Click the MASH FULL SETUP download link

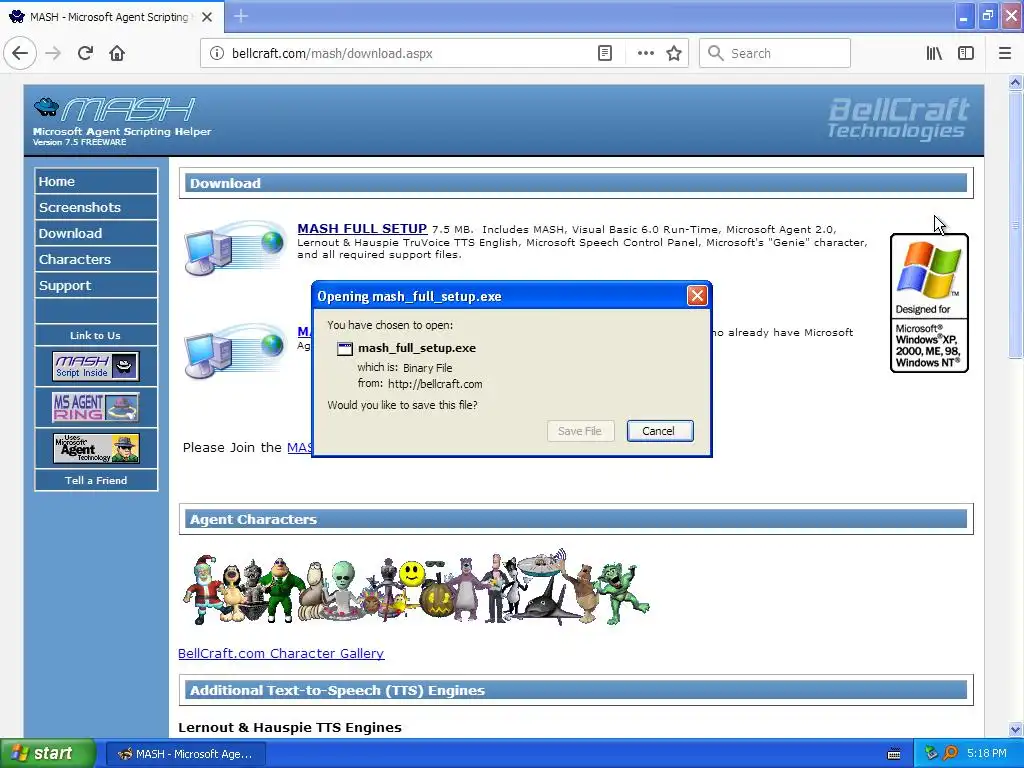coord(362,229)
